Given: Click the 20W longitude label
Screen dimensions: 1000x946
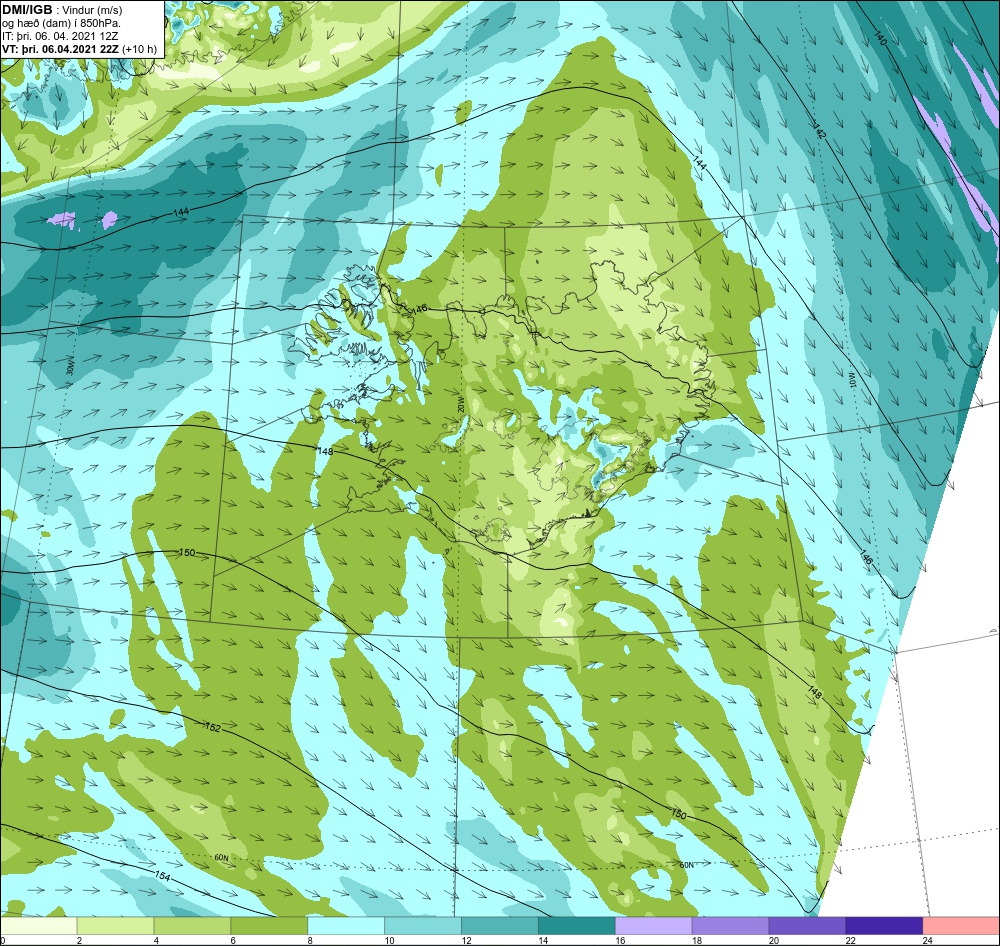Looking at the screenshot, I should point(460,406).
